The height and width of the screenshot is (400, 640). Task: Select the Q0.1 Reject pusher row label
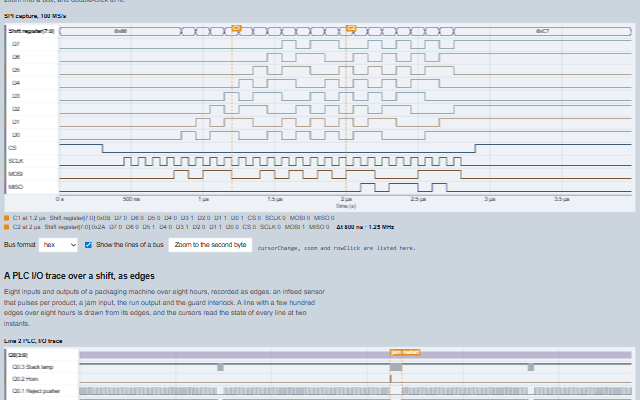click(36, 391)
